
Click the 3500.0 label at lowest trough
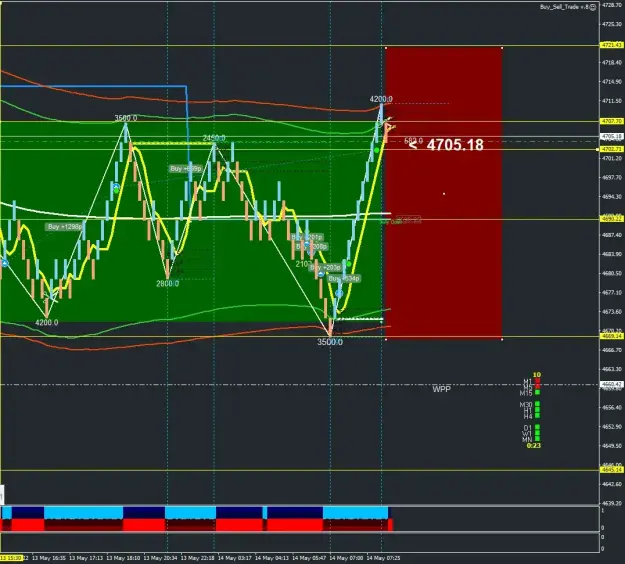pyautogui.click(x=330, y=342)
